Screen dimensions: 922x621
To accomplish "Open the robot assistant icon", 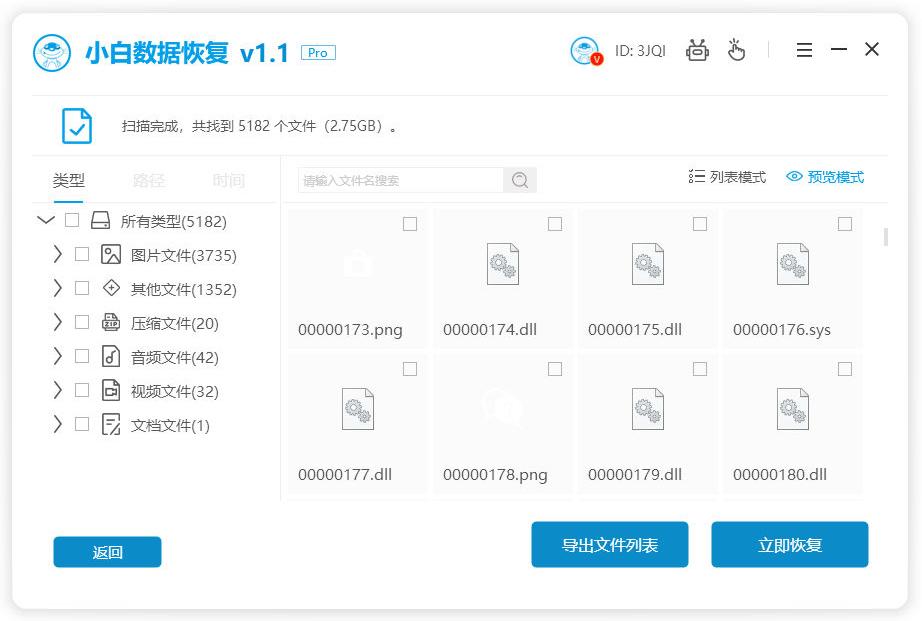I will 697,49.
